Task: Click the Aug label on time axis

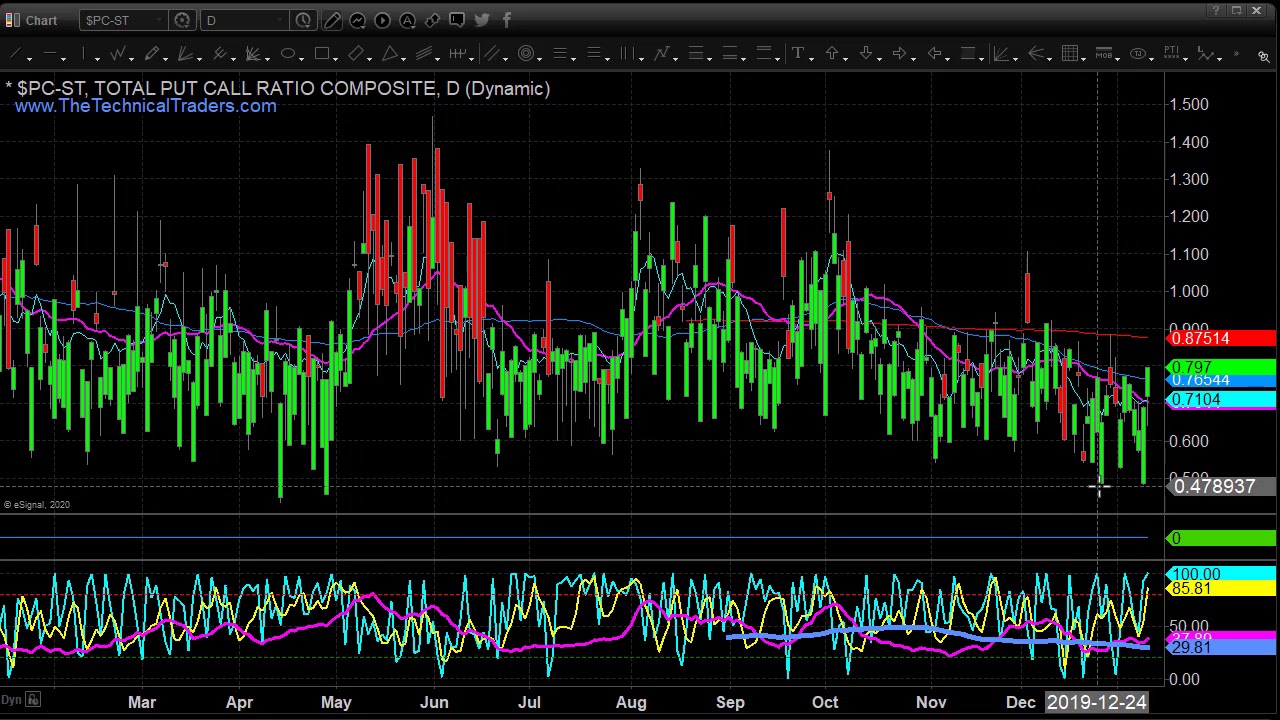Action: [x=631, y=702]
